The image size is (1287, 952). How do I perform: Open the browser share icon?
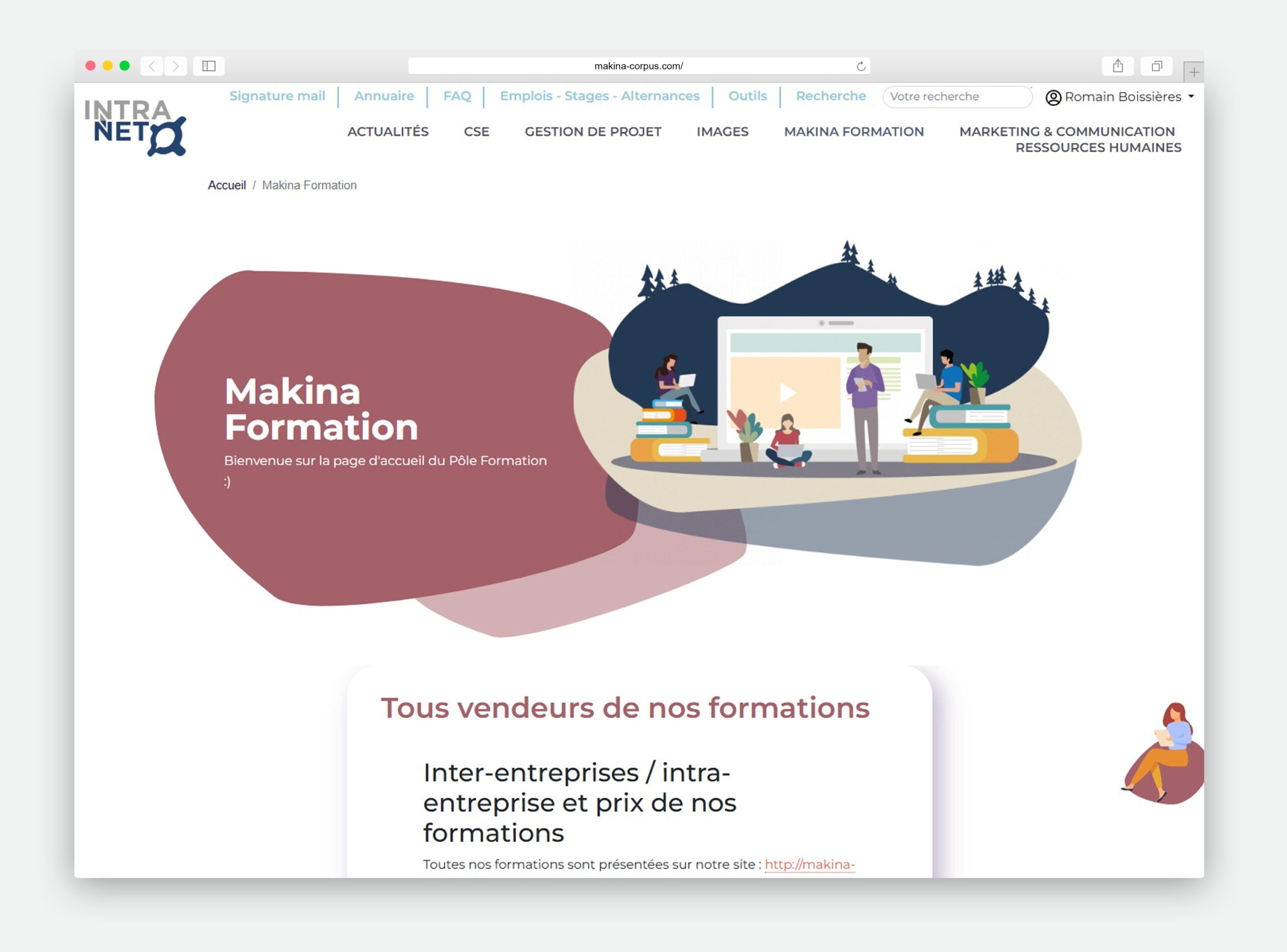click(x=1118, y=66)
